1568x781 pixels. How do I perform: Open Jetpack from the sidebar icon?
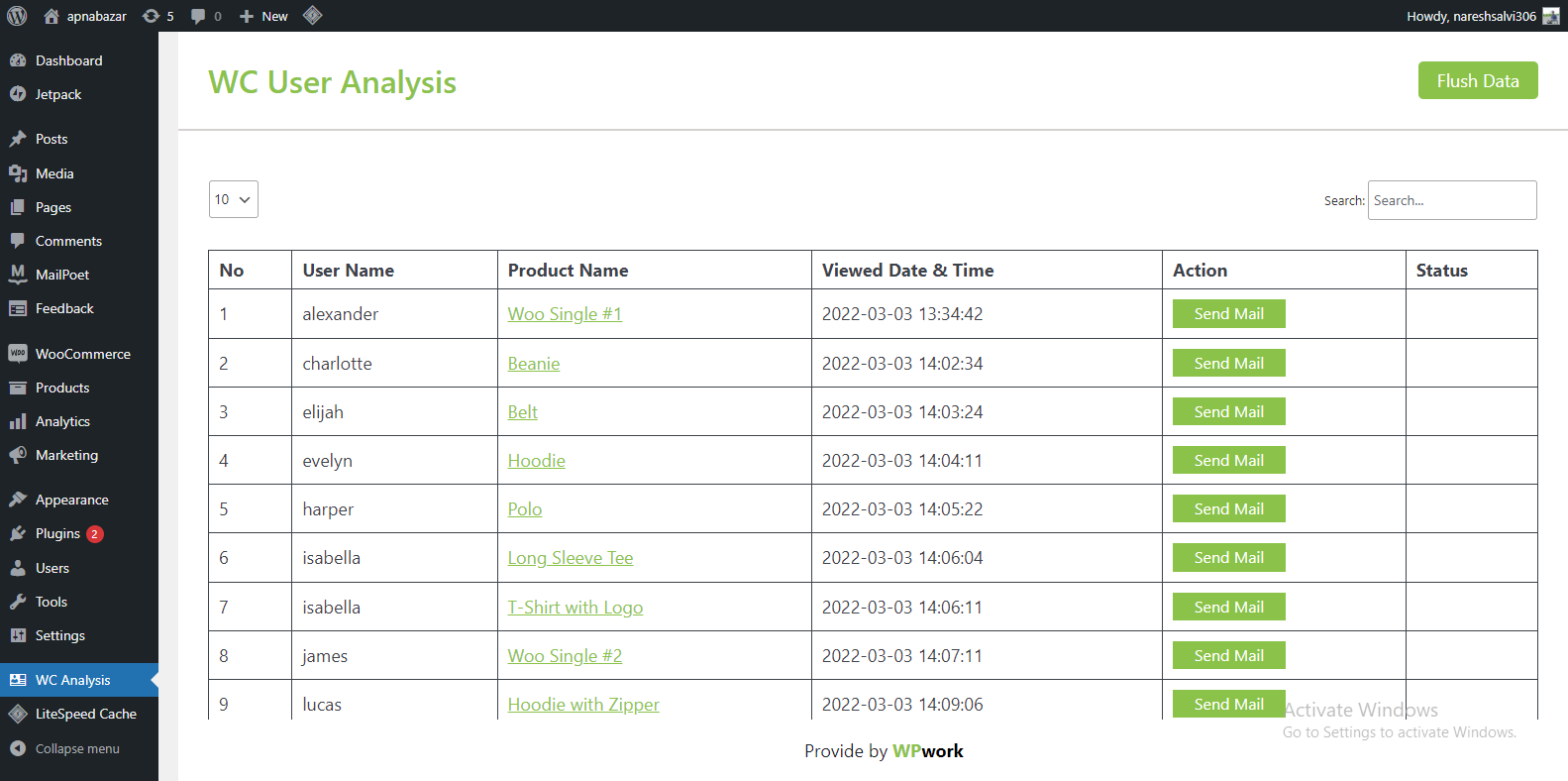[18, 94]
